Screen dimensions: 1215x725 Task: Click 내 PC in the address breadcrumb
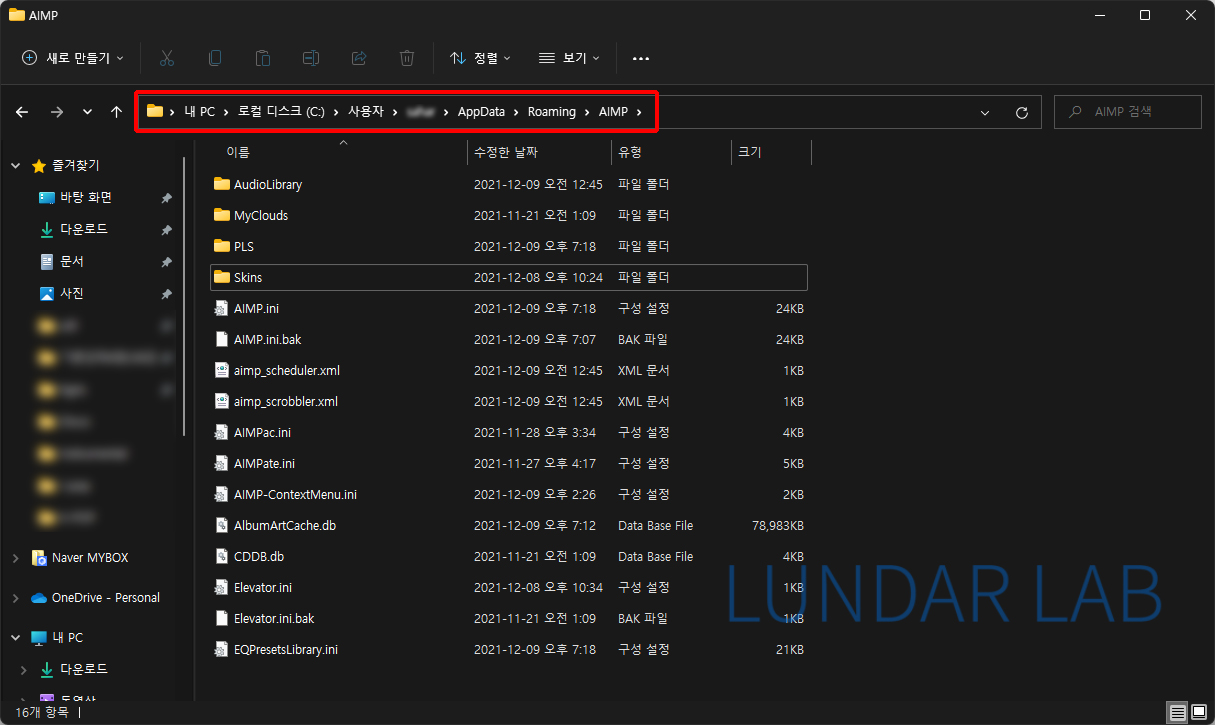coord(200,111)
